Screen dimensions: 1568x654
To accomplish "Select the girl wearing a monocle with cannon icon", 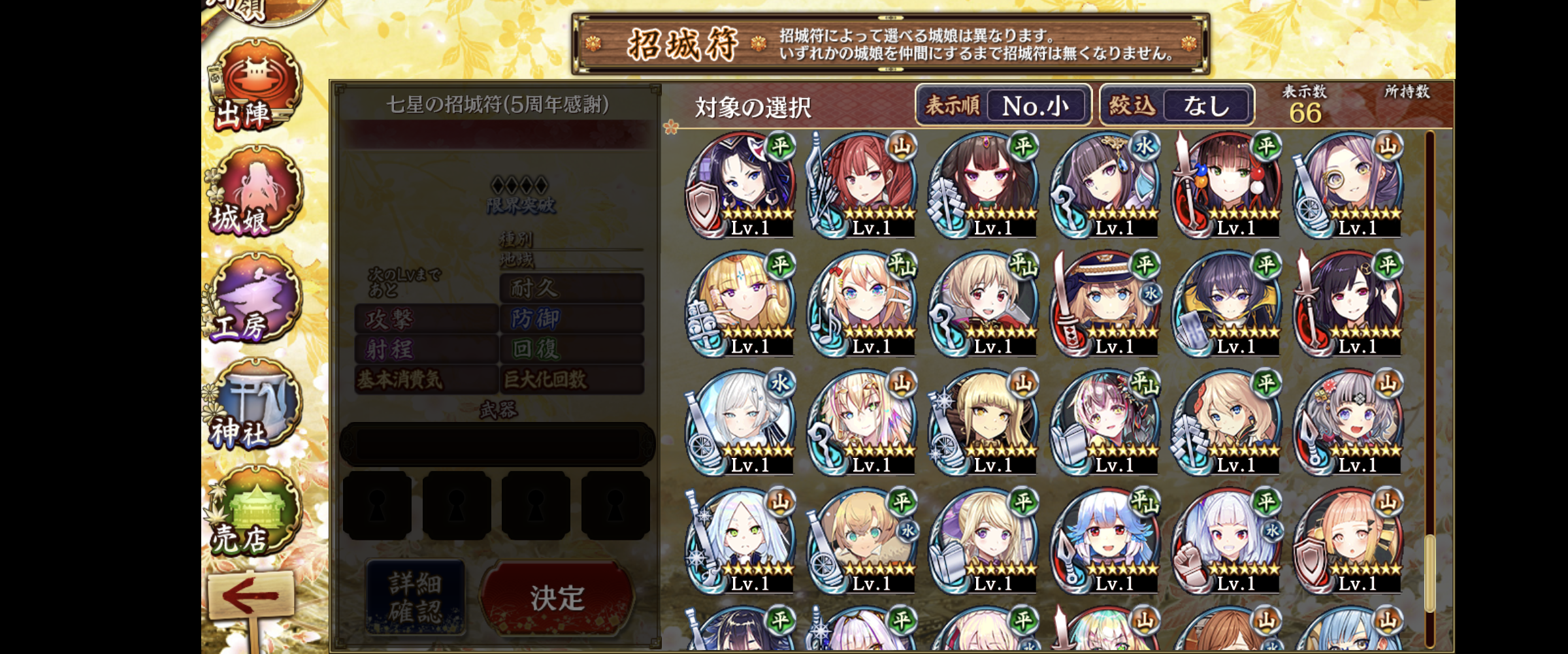I will pos(1348,186).
